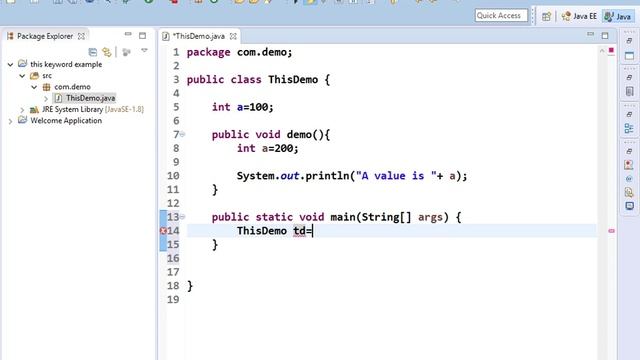640x360 pixels.
Task: Toggle Link with Editor in Package Explorer
Action: [107, 52]
